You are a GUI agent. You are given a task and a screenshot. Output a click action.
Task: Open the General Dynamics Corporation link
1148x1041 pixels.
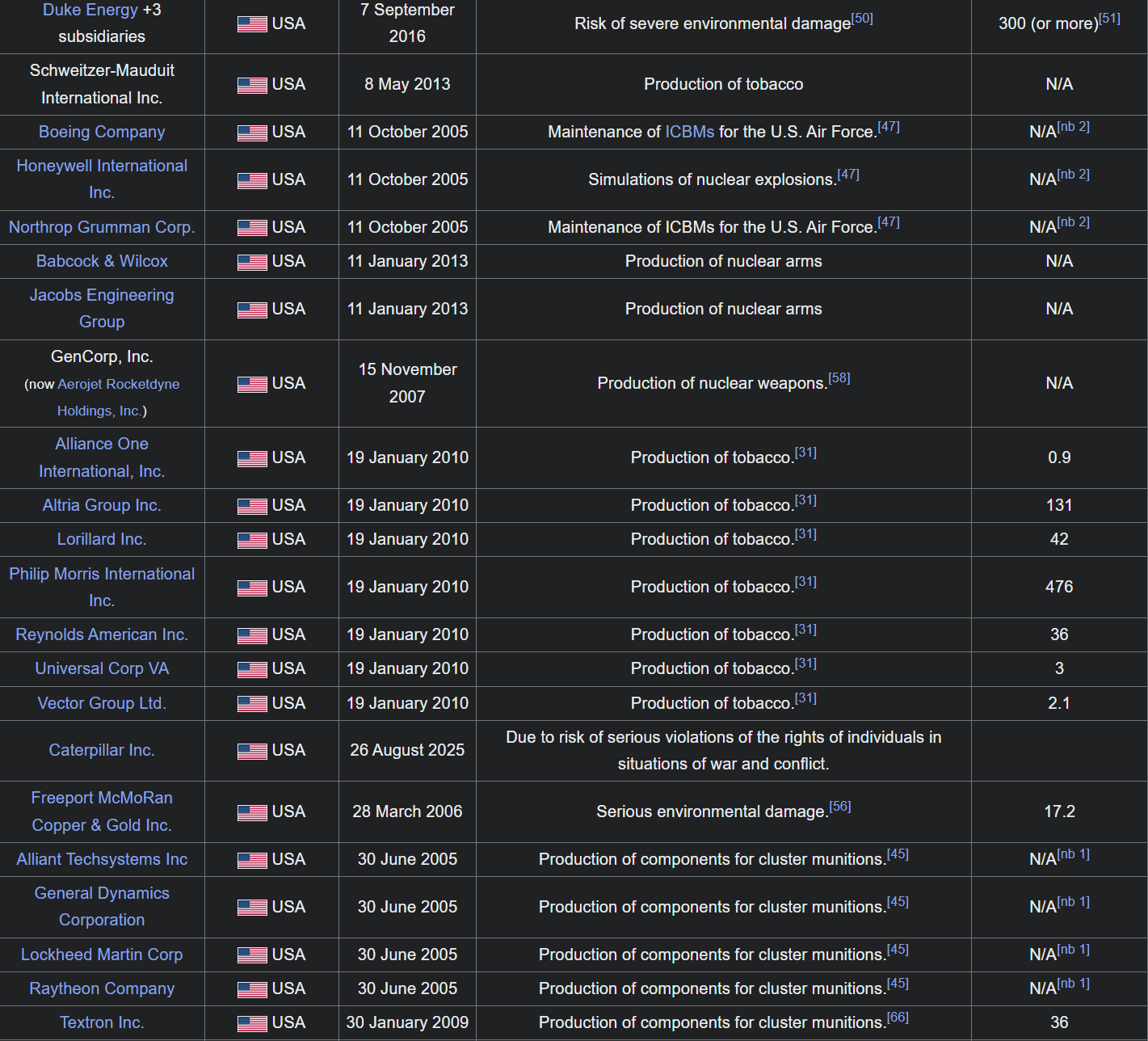pyautogui.click(x=102, y=906)
